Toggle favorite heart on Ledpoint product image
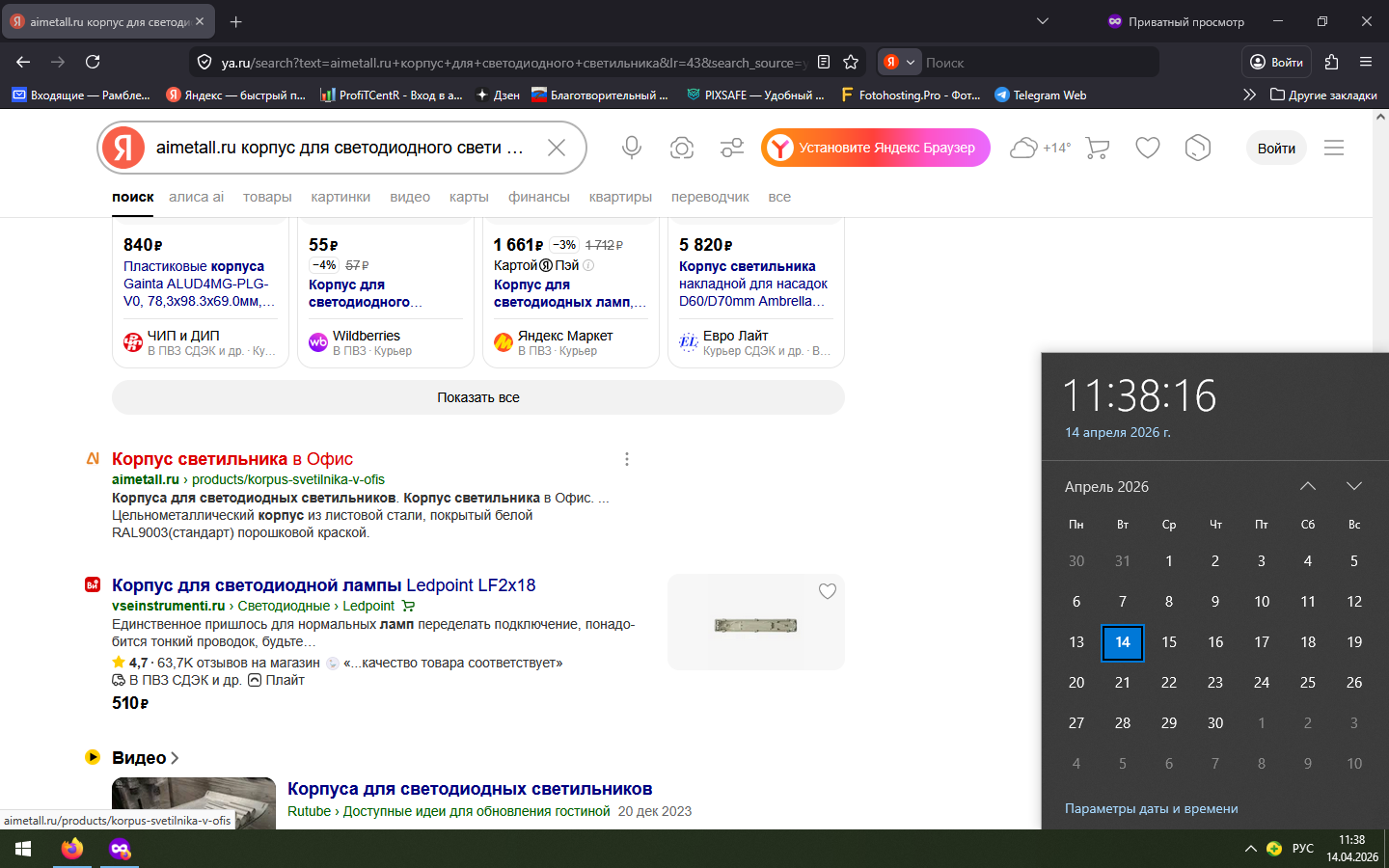This screenshot has height=868, width=1389. [x=827, y=591]
